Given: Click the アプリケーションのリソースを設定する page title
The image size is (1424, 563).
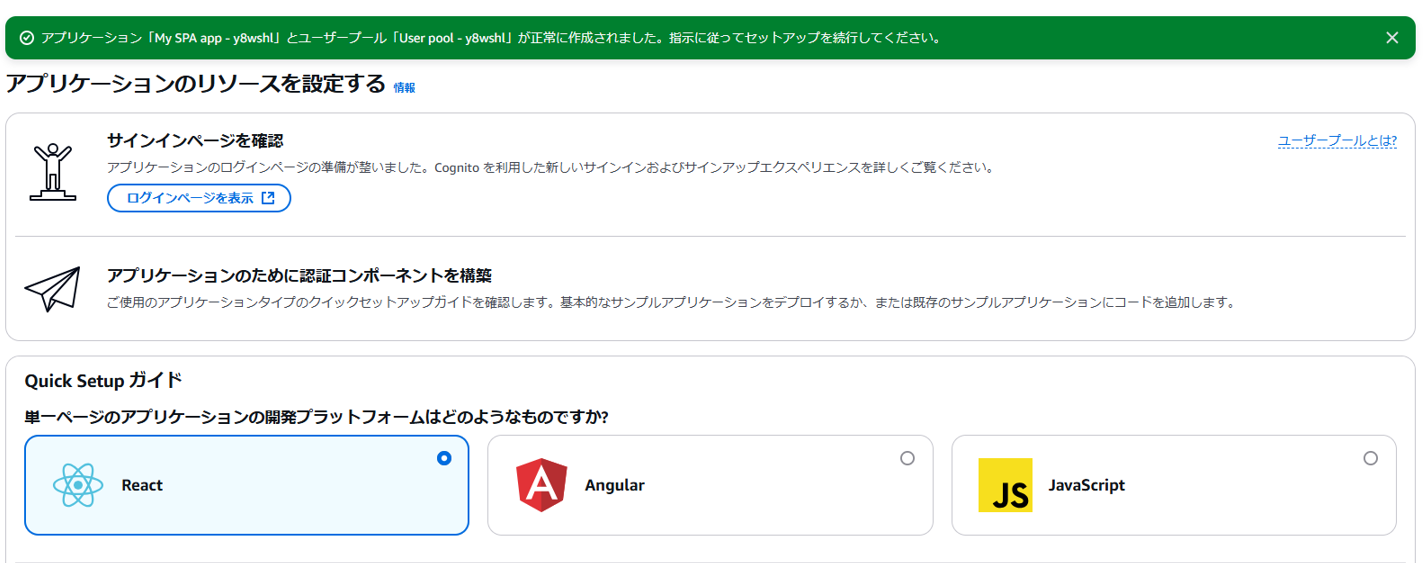Looking at the screenshot, I should 195,84.
